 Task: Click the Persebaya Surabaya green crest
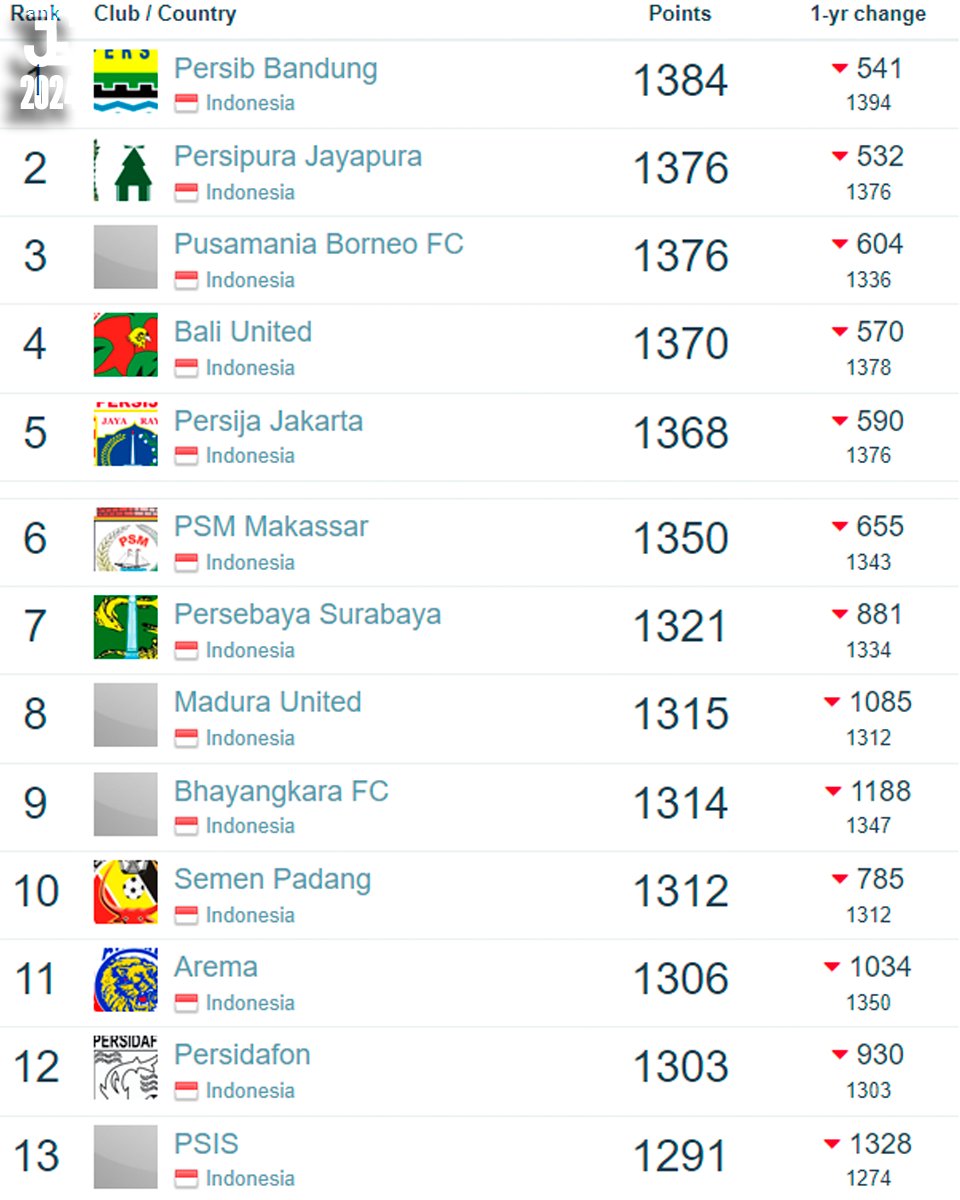(x=126, y=627)
